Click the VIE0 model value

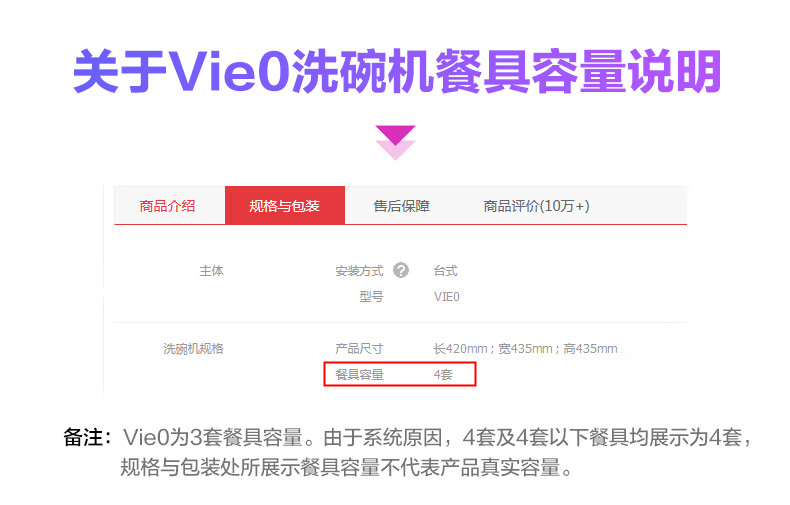[446, 297]
